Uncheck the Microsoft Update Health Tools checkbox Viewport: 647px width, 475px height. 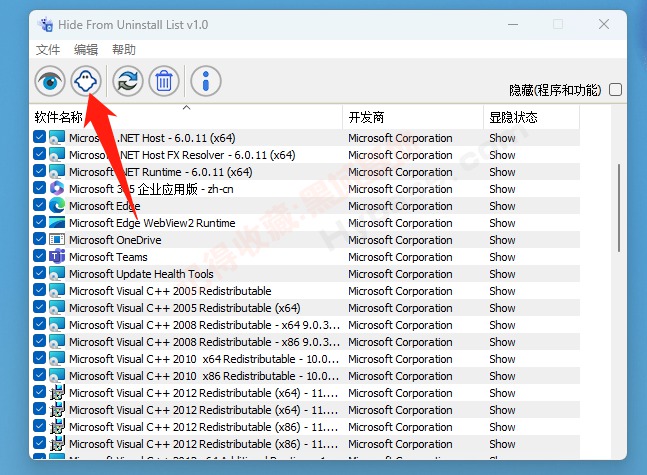[x=39, y=273]
